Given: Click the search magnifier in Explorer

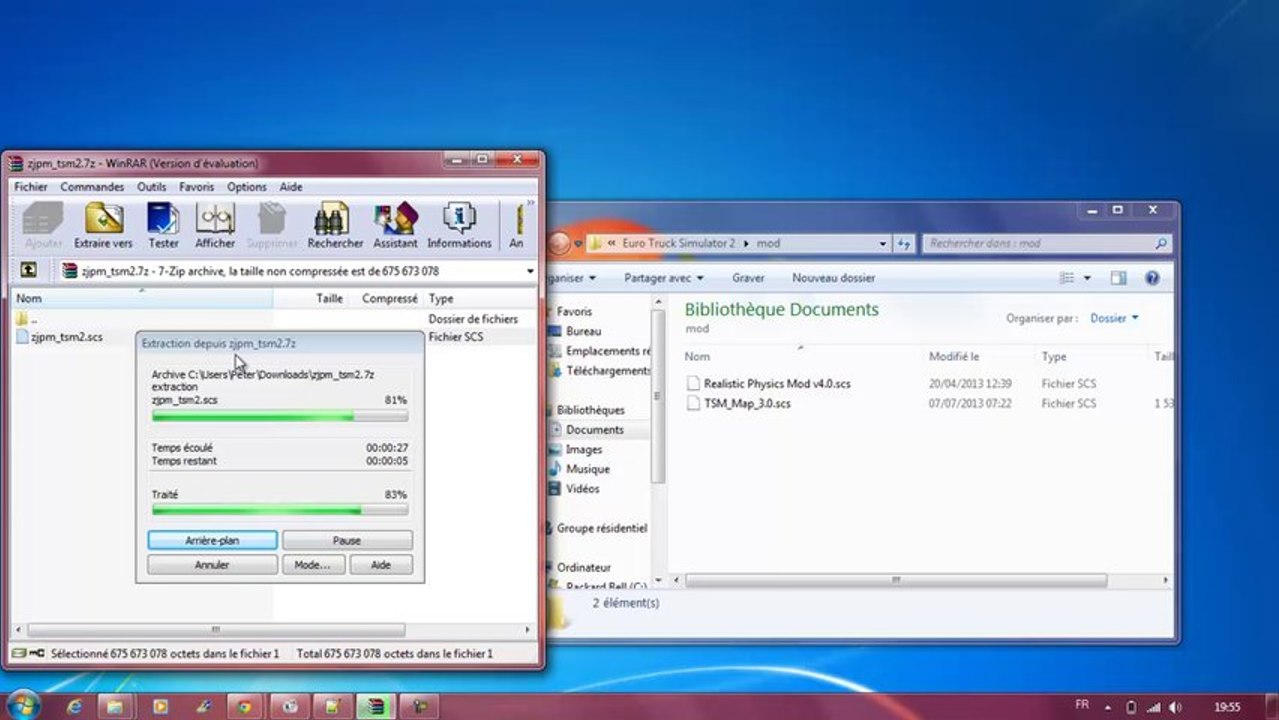Looking at the screenshot, I should [x=1161, y=243].
